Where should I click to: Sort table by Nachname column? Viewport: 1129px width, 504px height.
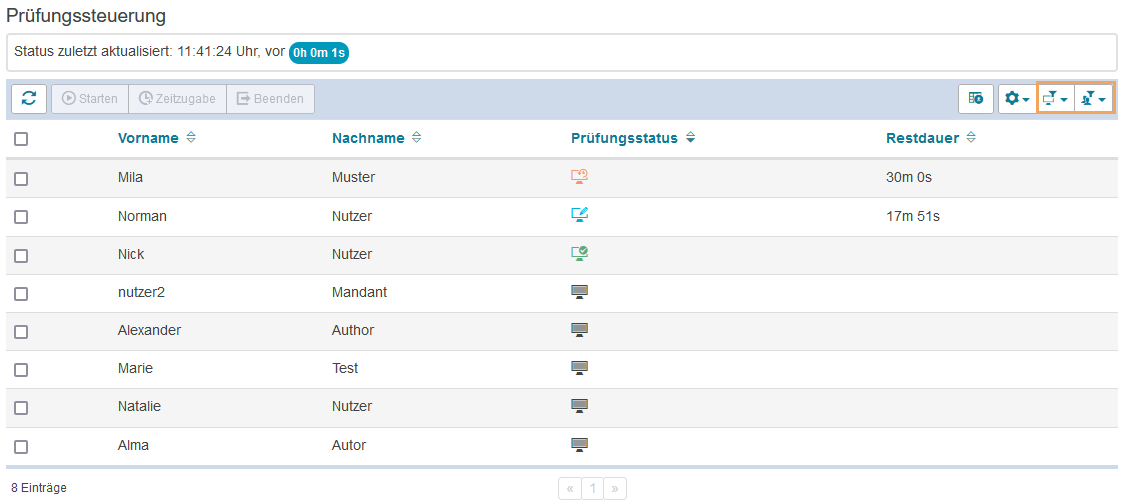click(368, 138)
